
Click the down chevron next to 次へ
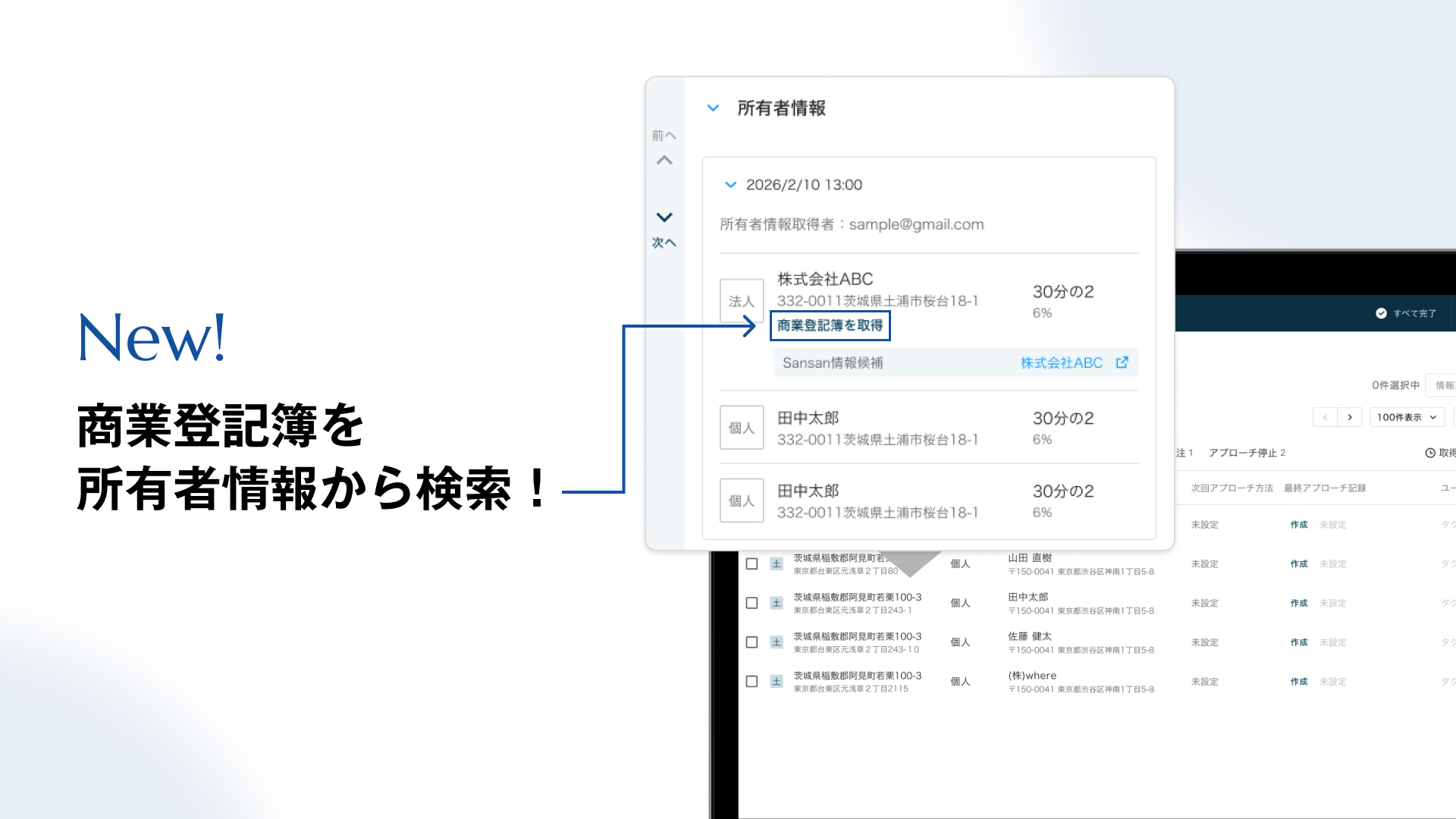point(664,218)
